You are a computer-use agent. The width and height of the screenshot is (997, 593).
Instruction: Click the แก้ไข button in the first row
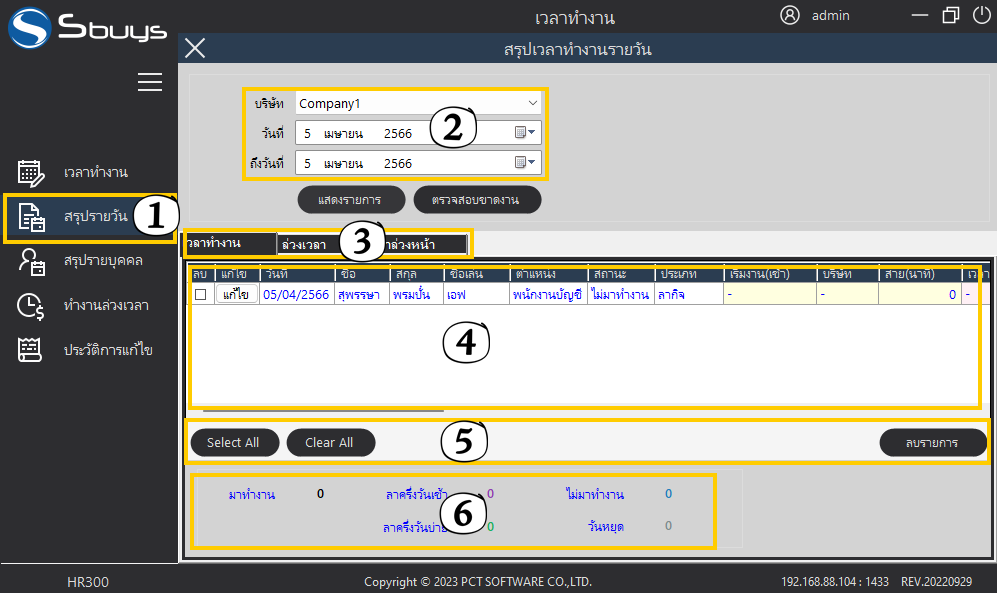coord(236,294)
